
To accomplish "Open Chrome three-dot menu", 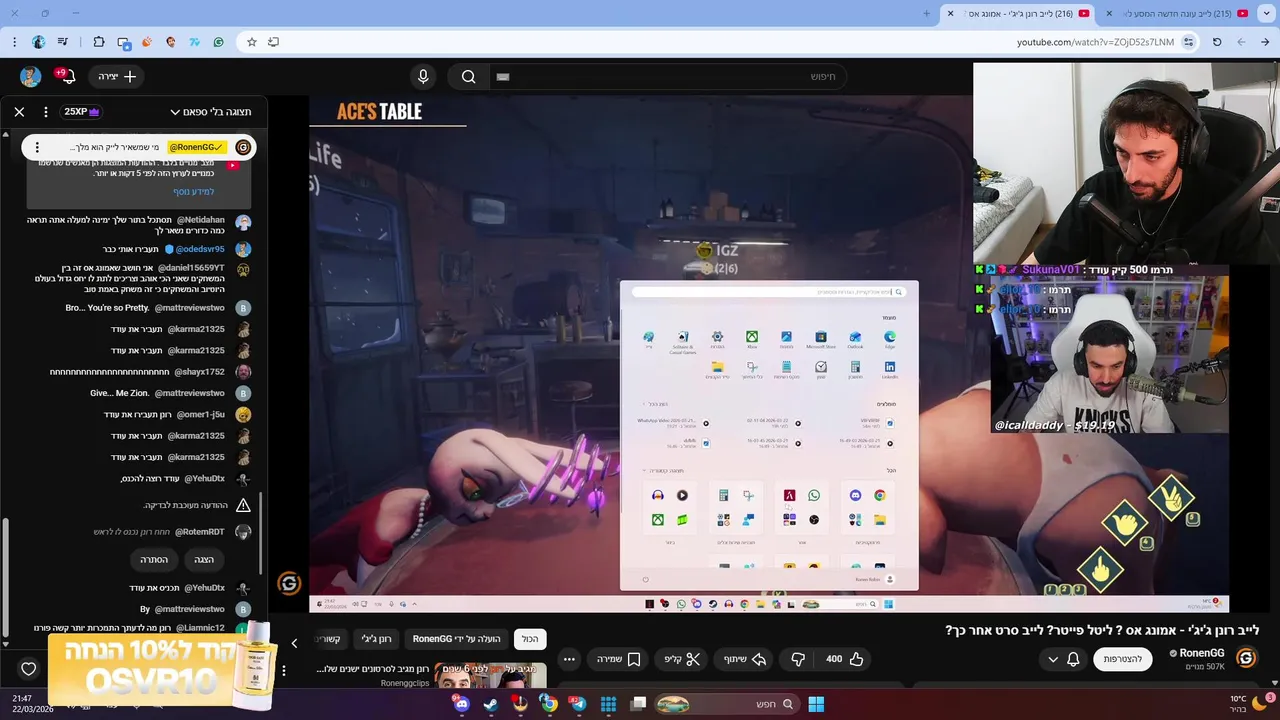I will (x=14, y=42).
